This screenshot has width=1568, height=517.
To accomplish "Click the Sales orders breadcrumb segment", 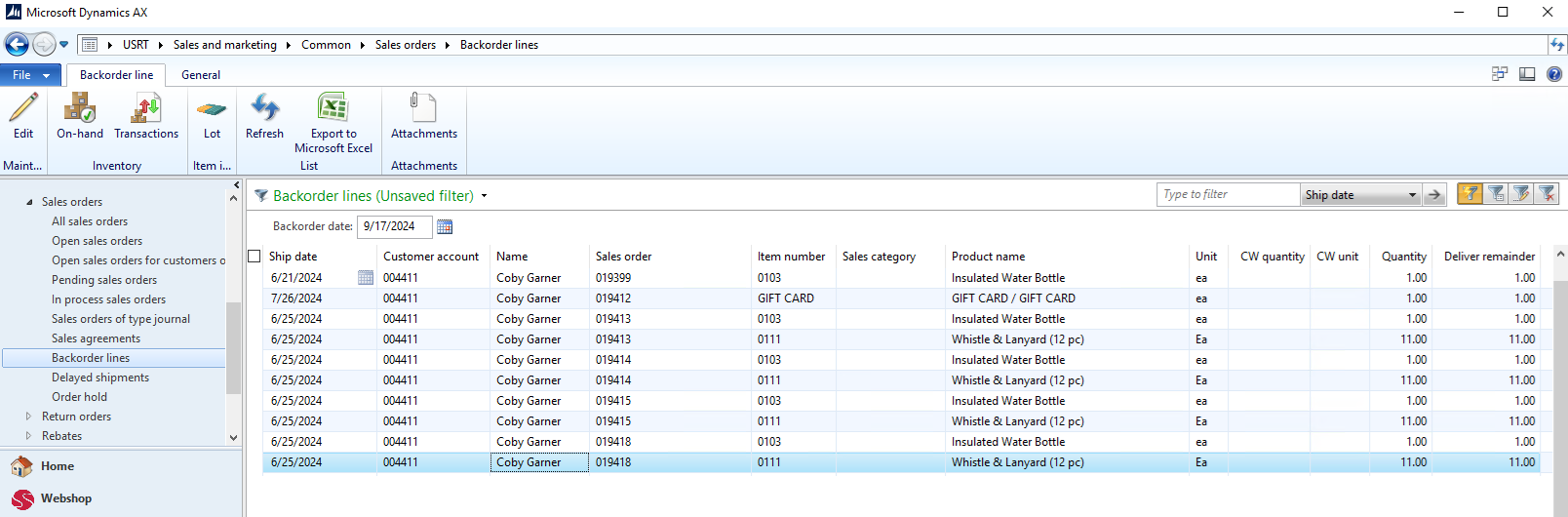I will (406, 45).
